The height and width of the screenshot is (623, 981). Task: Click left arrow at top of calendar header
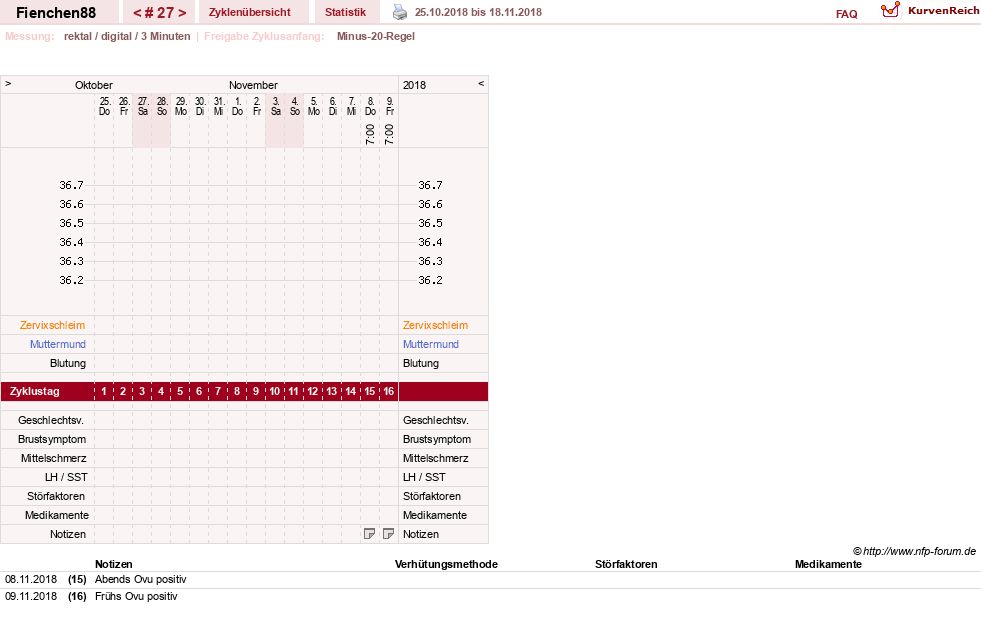pos(8,83)
